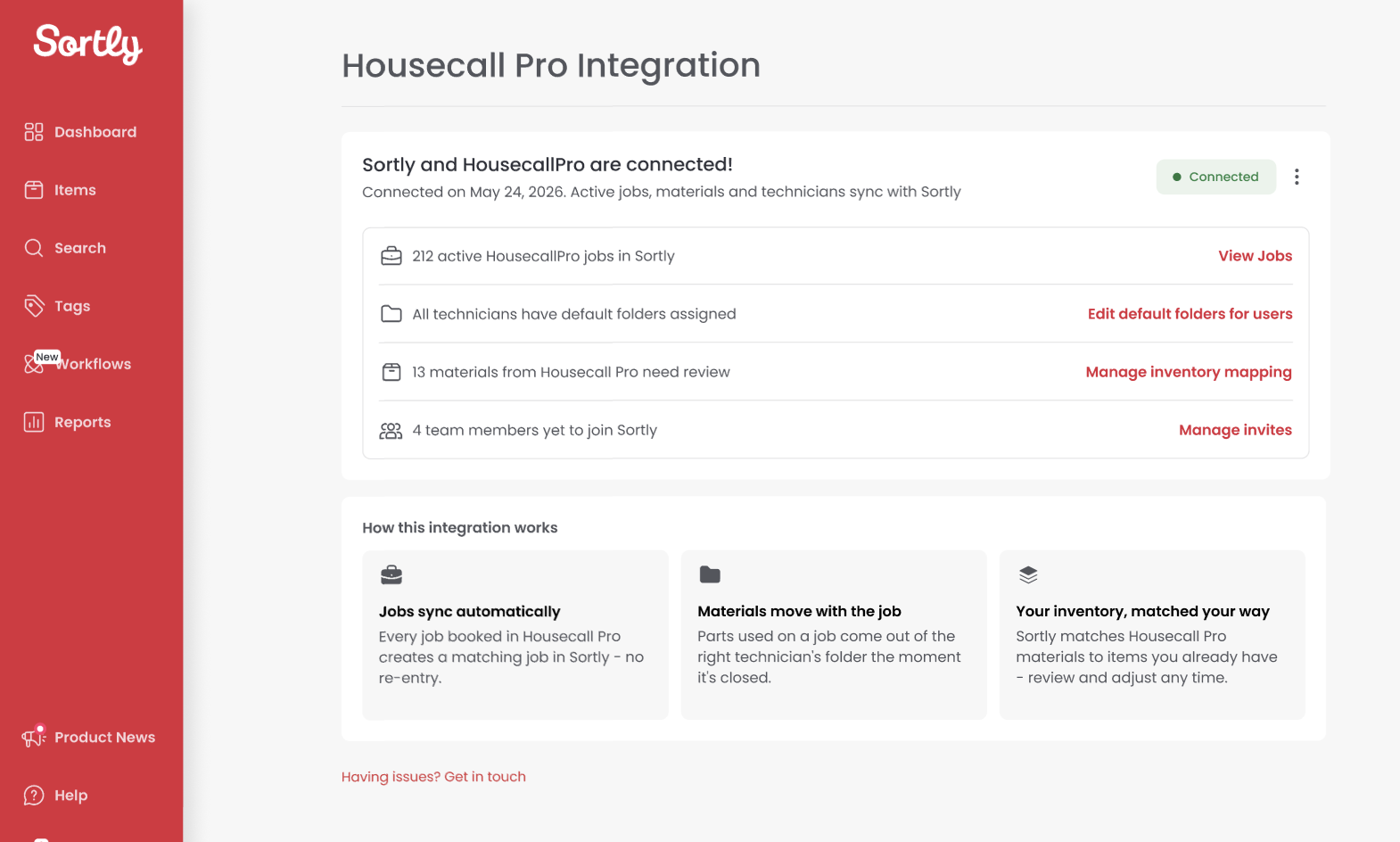This screenshot has width=1400, height=842.
Task: Click the layers icon on Your inventory card
Action: 1028,575
